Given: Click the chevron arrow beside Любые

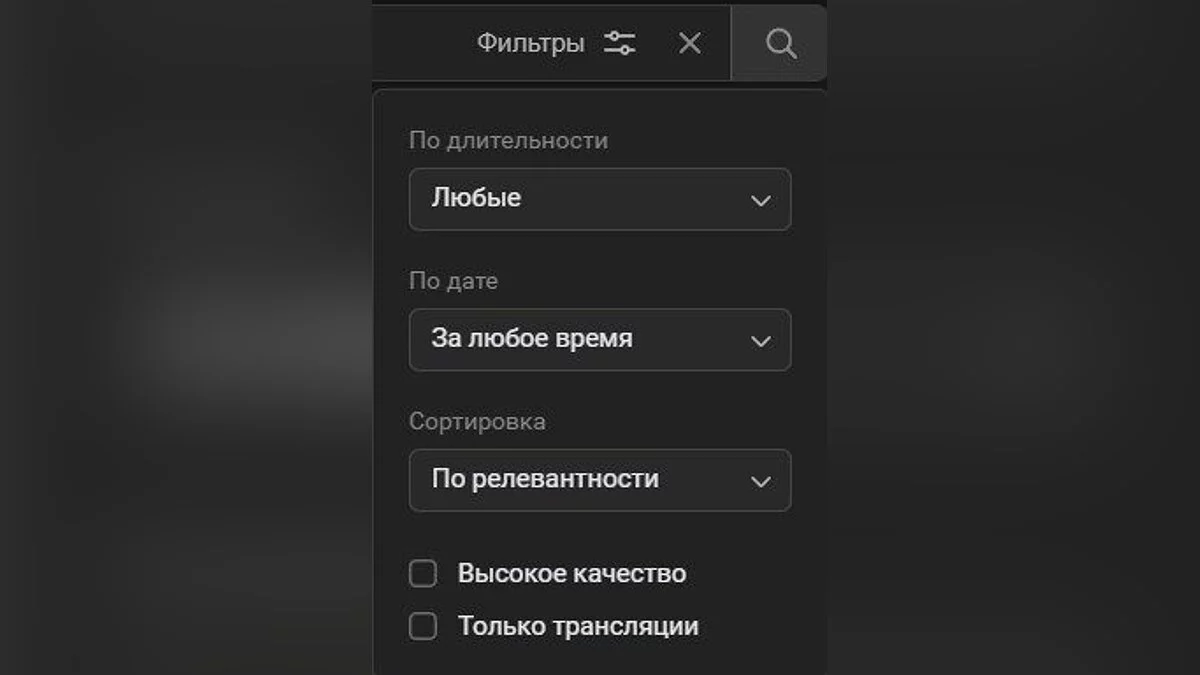Looking at the screenshot, I should [760, 200].
